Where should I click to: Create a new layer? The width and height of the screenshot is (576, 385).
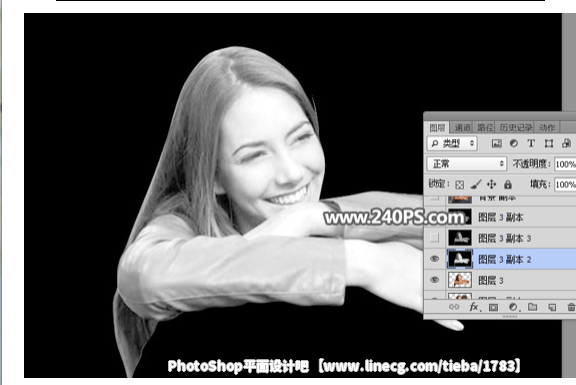click(x=552, y=307)
